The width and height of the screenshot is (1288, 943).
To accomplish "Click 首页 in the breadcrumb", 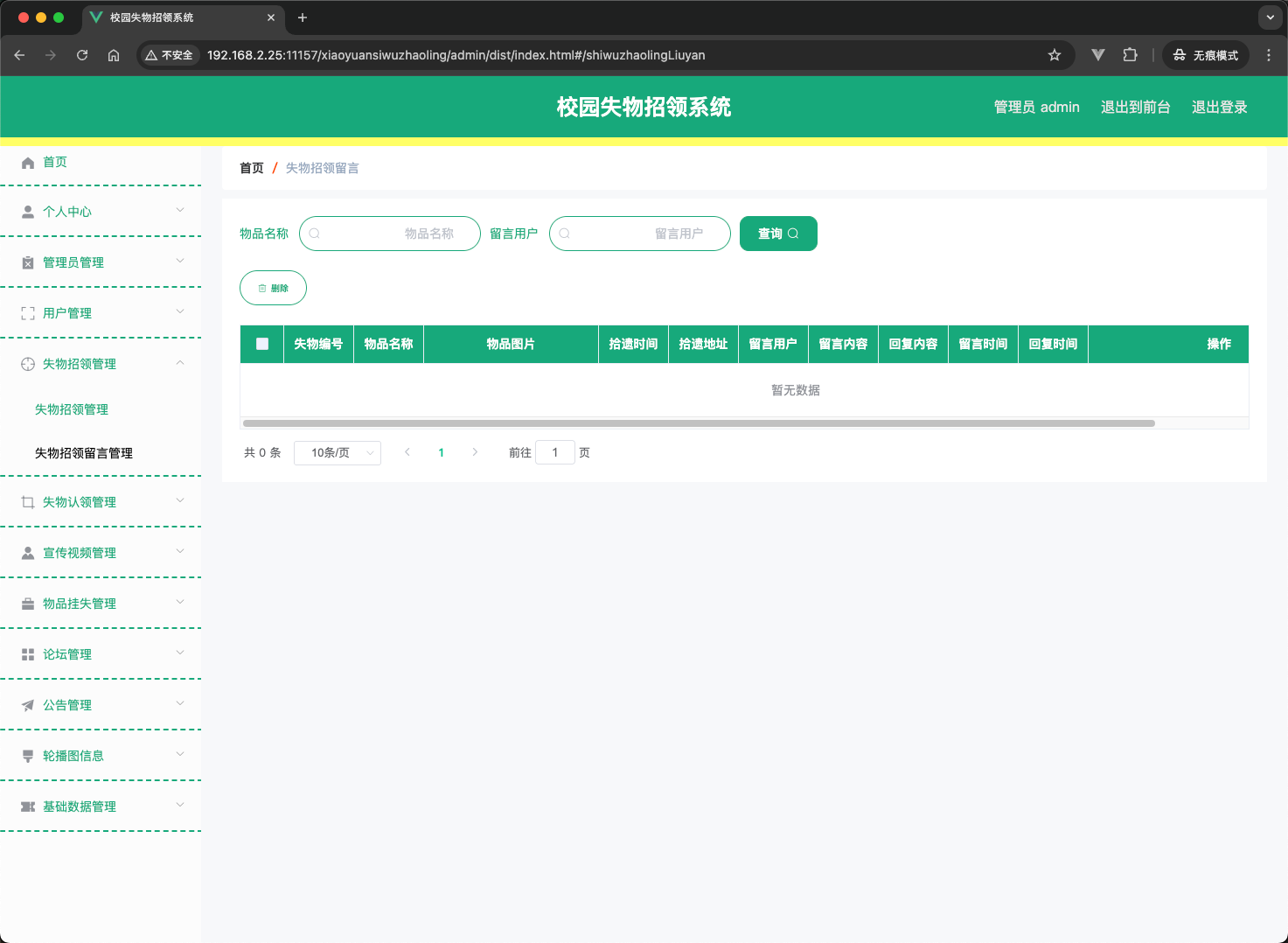I will (x=252, y=168).
